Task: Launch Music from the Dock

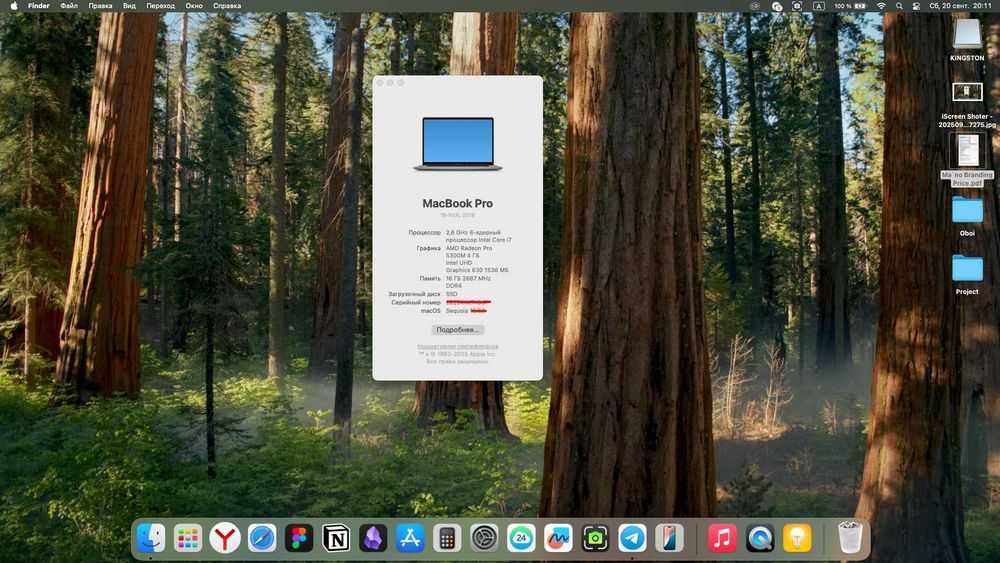Action: coord(723,538)
